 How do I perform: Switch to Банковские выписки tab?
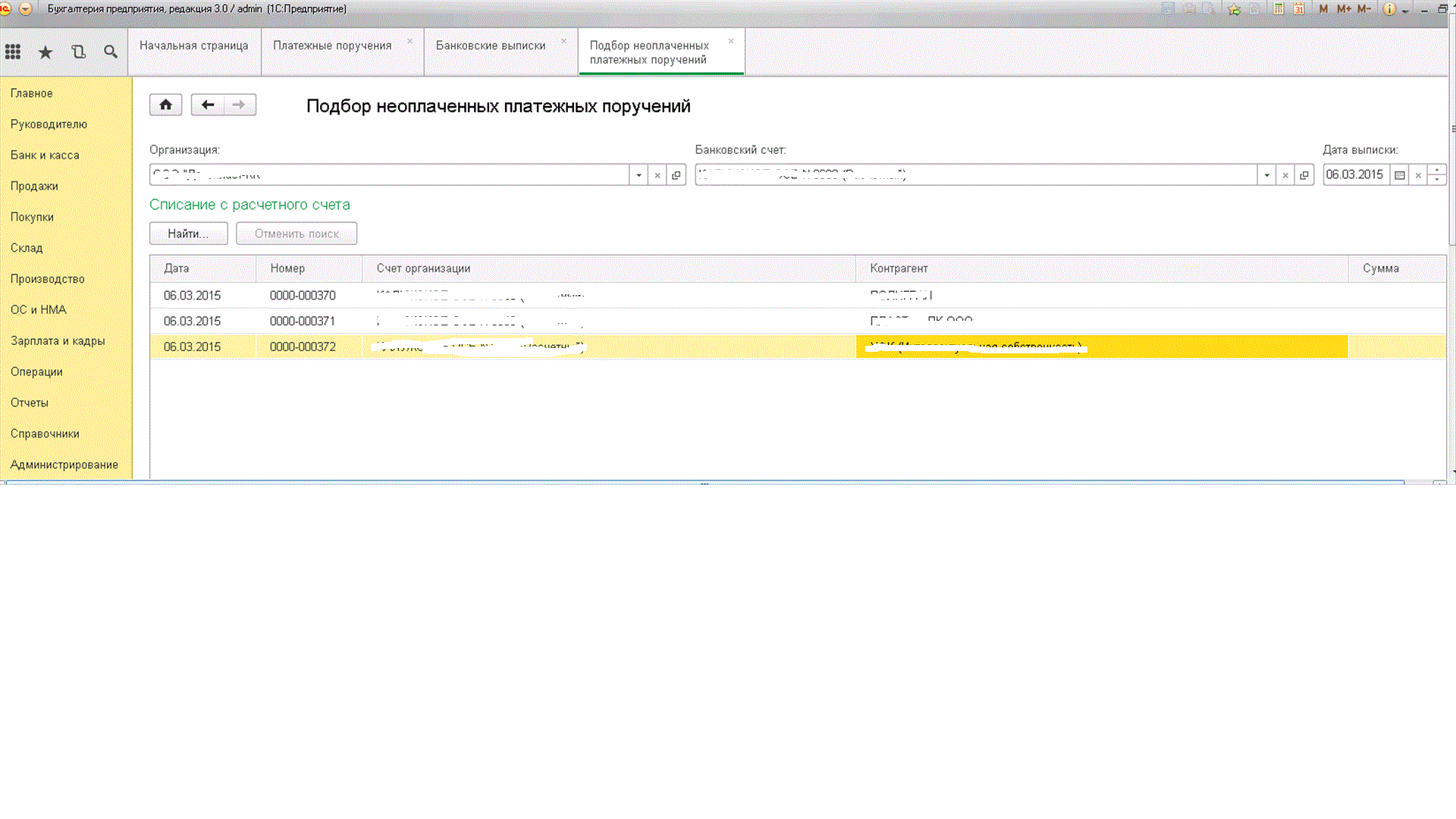(491, 45)
